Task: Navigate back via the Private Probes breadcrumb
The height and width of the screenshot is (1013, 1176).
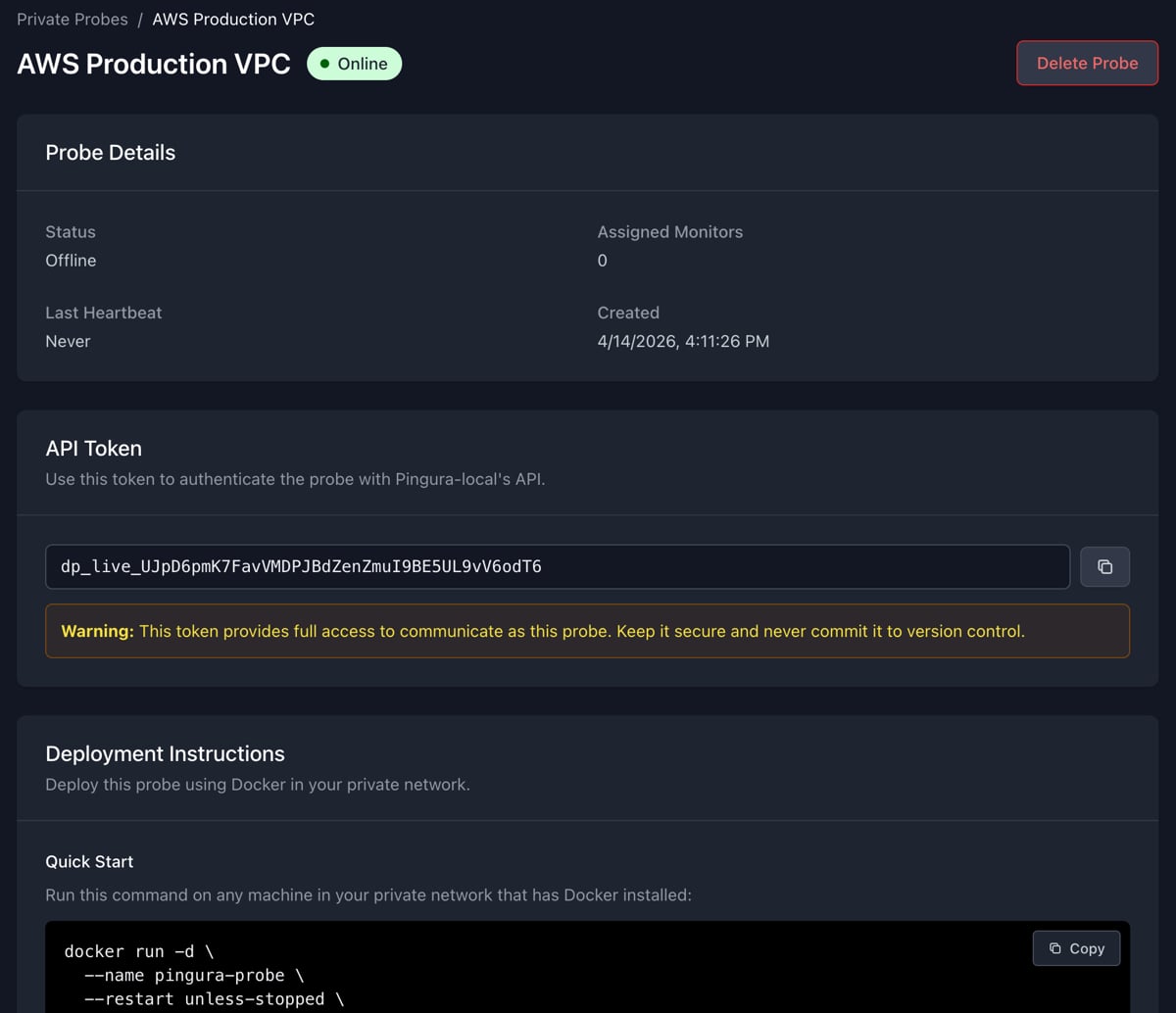Action: click(x=72, y=19)
